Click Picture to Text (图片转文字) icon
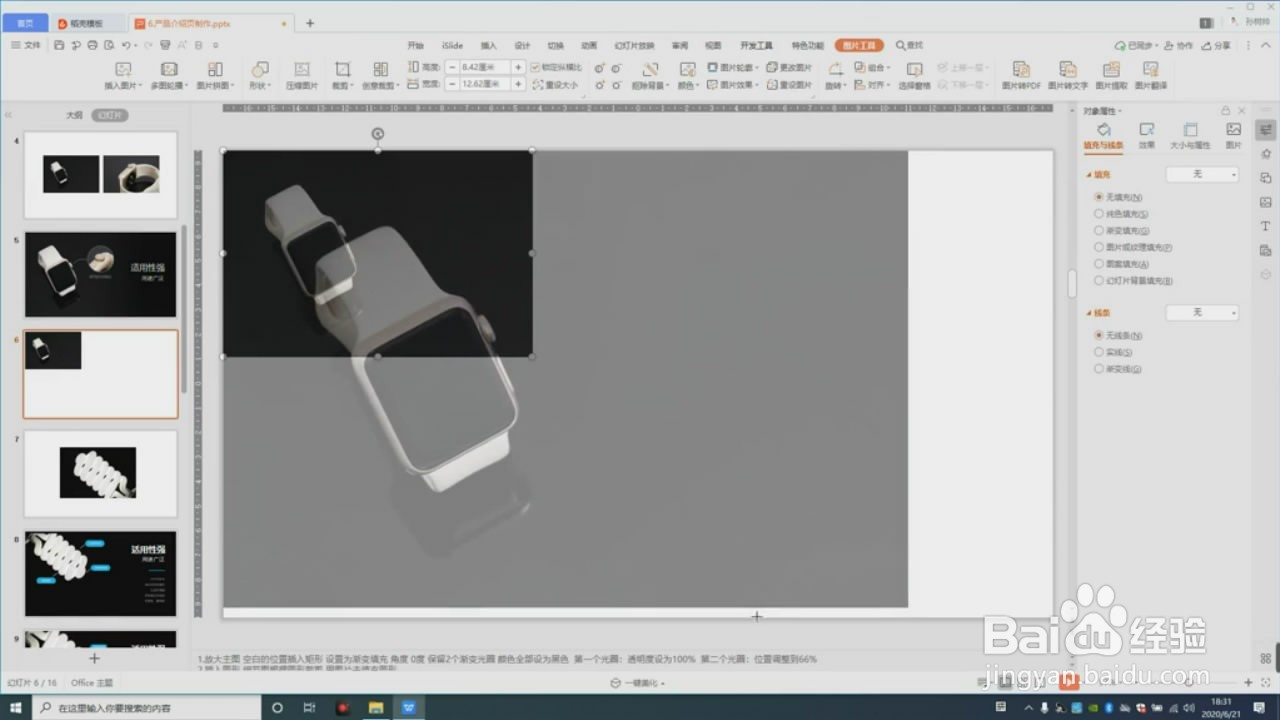The width and height of the screenshot is (1280, 720). (1068, 69)
